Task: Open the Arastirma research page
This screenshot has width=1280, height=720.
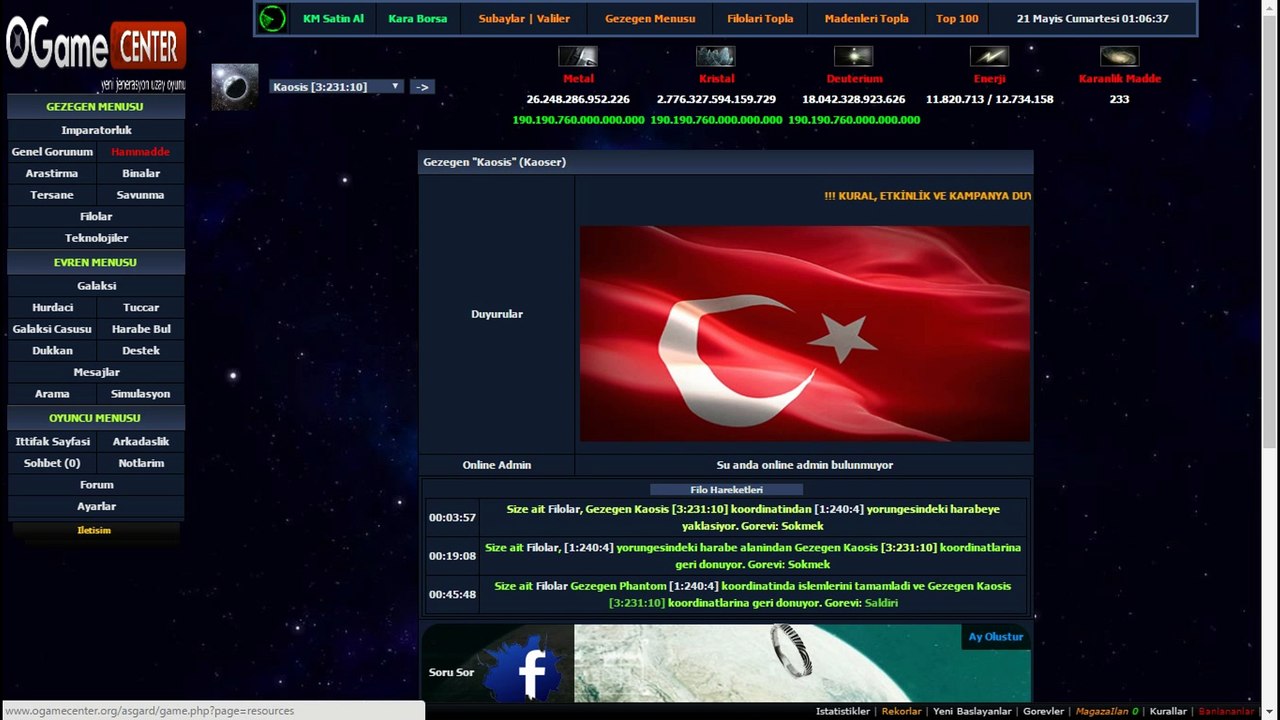Action: pos(52,174)
